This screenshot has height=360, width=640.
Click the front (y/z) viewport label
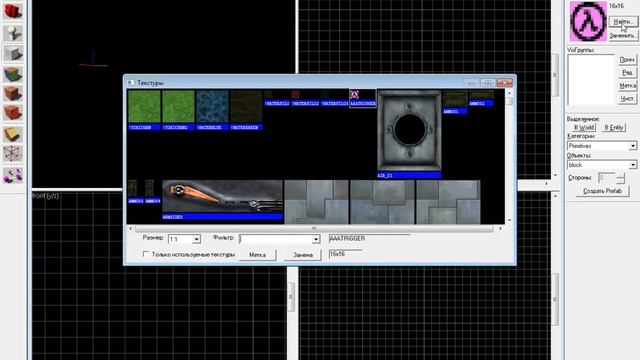point(46,196)
